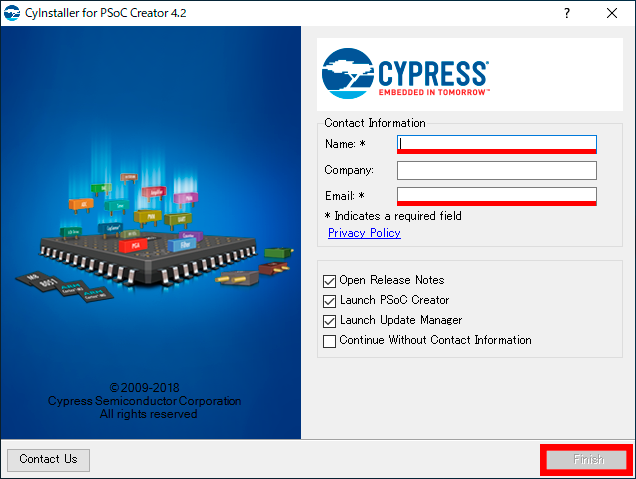This screenshot has width=636, height=479.
Task: Click the Finish button
Action: 587,460
